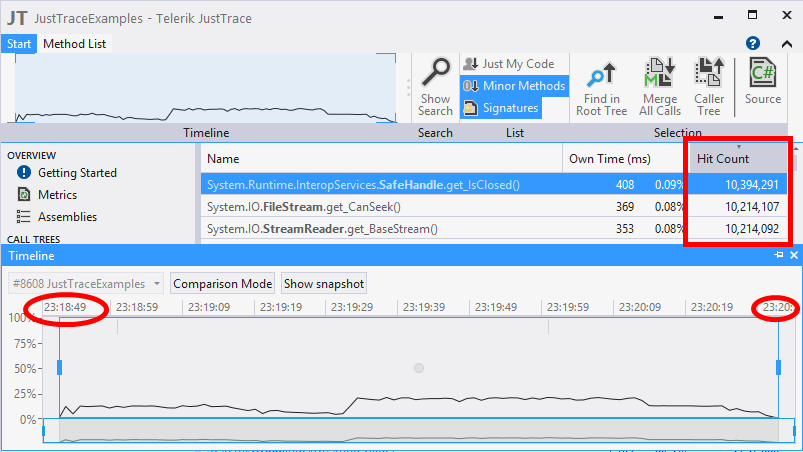Pin the Timeline panel

click(778, 255)
